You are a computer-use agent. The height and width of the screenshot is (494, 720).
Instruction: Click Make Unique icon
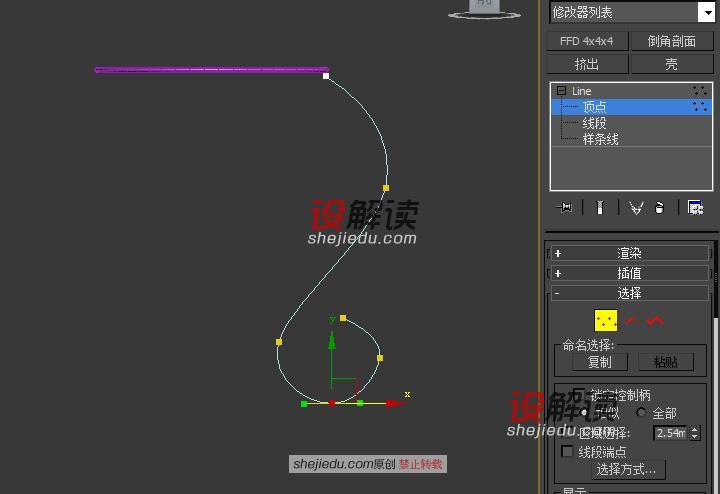636,208
